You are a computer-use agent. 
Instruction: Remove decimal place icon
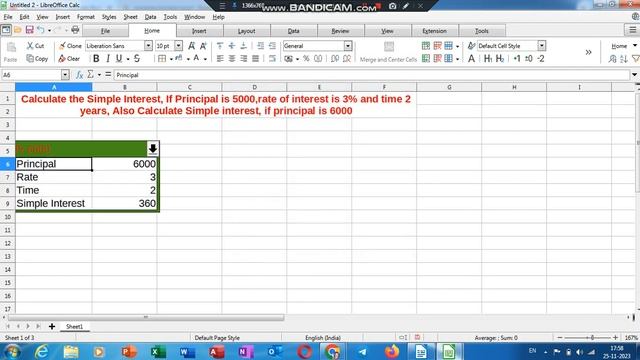click(x=347, y=59)
